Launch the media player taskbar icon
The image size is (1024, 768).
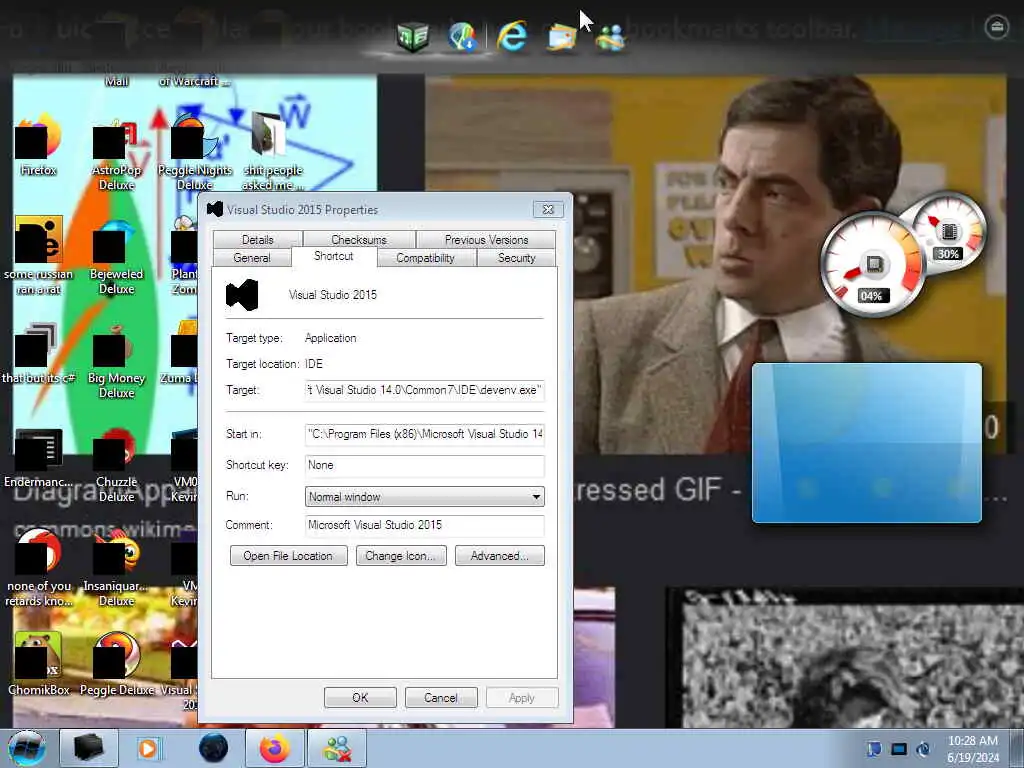click(148, 748)
